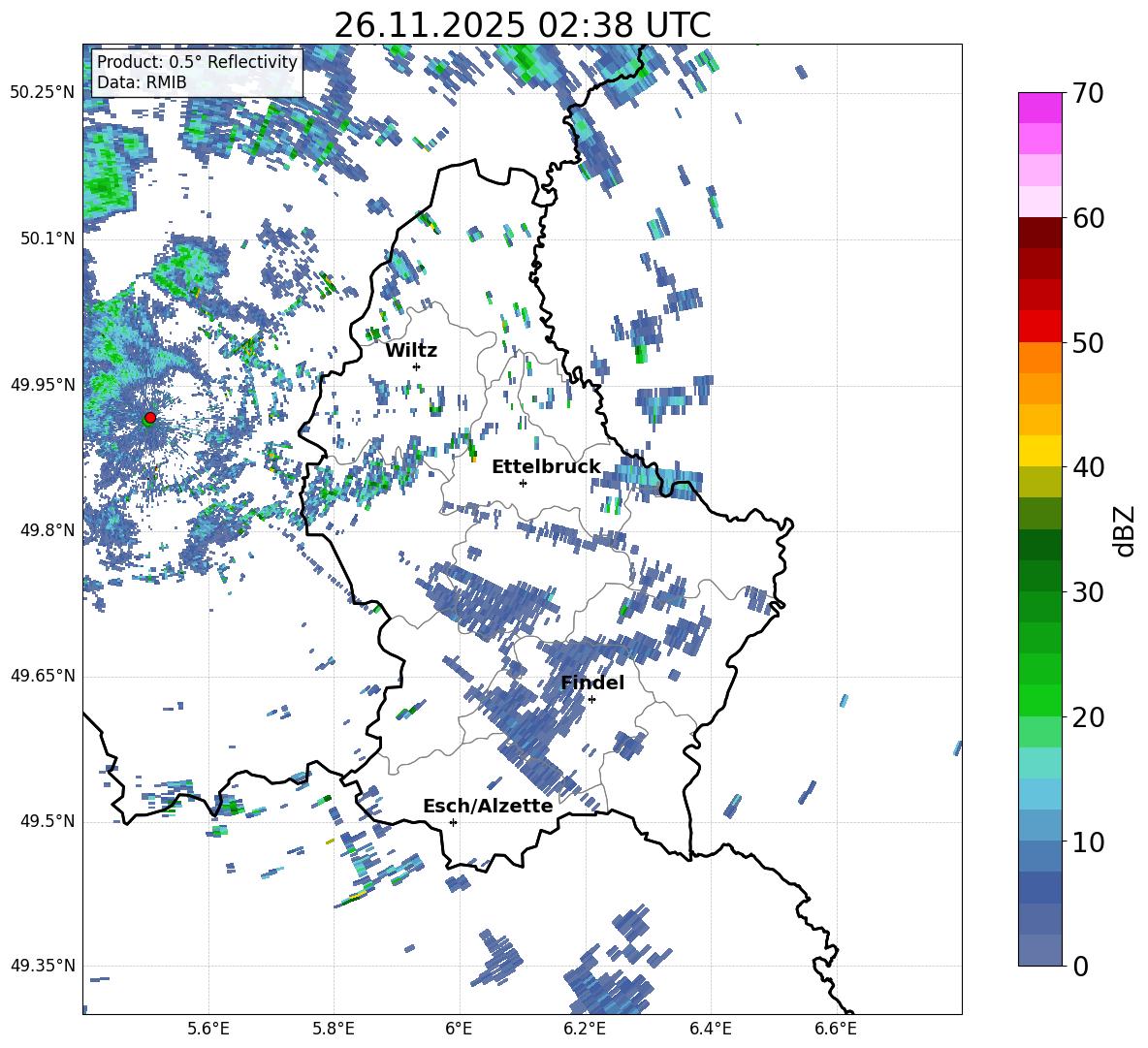Click the 6°E longitude label

coord(459,1029)
